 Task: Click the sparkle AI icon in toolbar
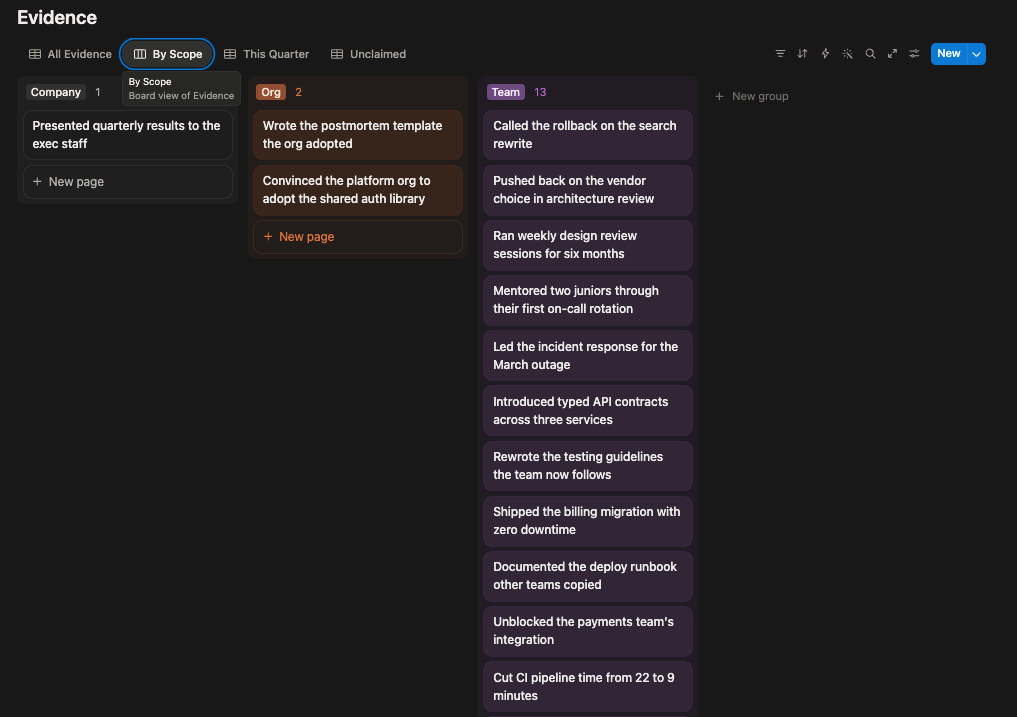pyautogui.click(x=848, y=54)
